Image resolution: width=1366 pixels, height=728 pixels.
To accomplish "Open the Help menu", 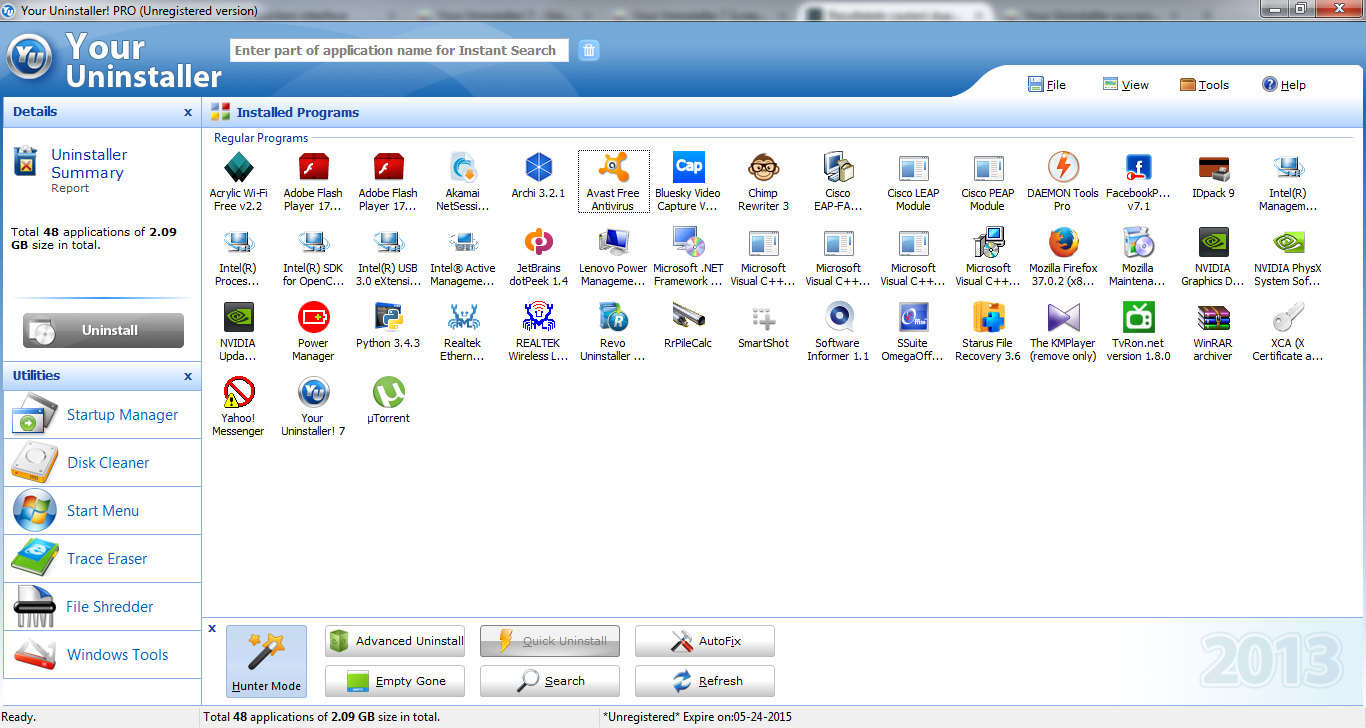I will point(1284,85).
